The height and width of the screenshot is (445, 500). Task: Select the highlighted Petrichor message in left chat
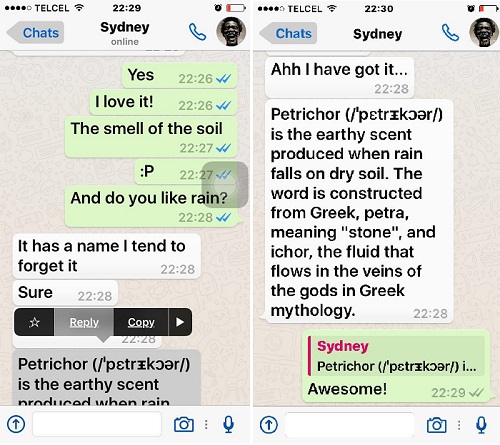coord(107,377)
